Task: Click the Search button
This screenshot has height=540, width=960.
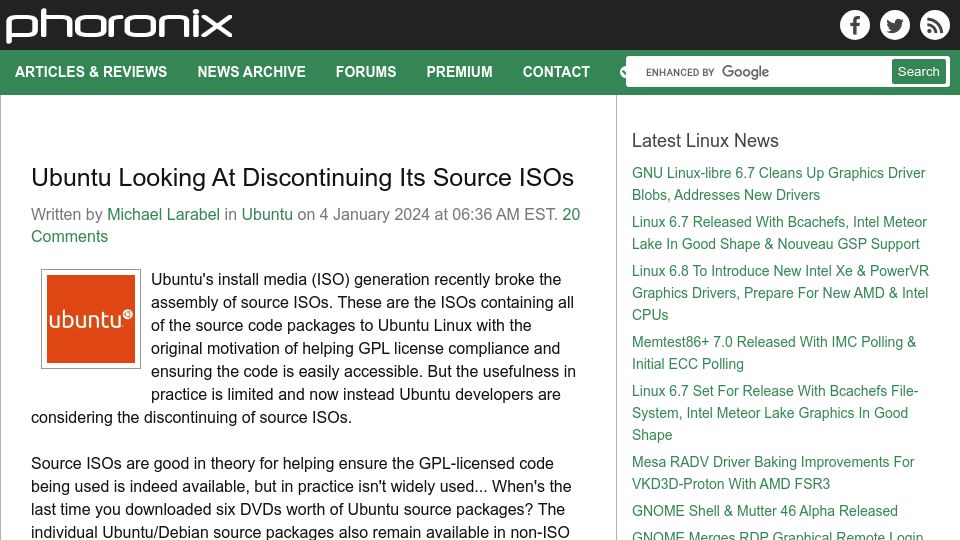Action: (x=918, y=72)
